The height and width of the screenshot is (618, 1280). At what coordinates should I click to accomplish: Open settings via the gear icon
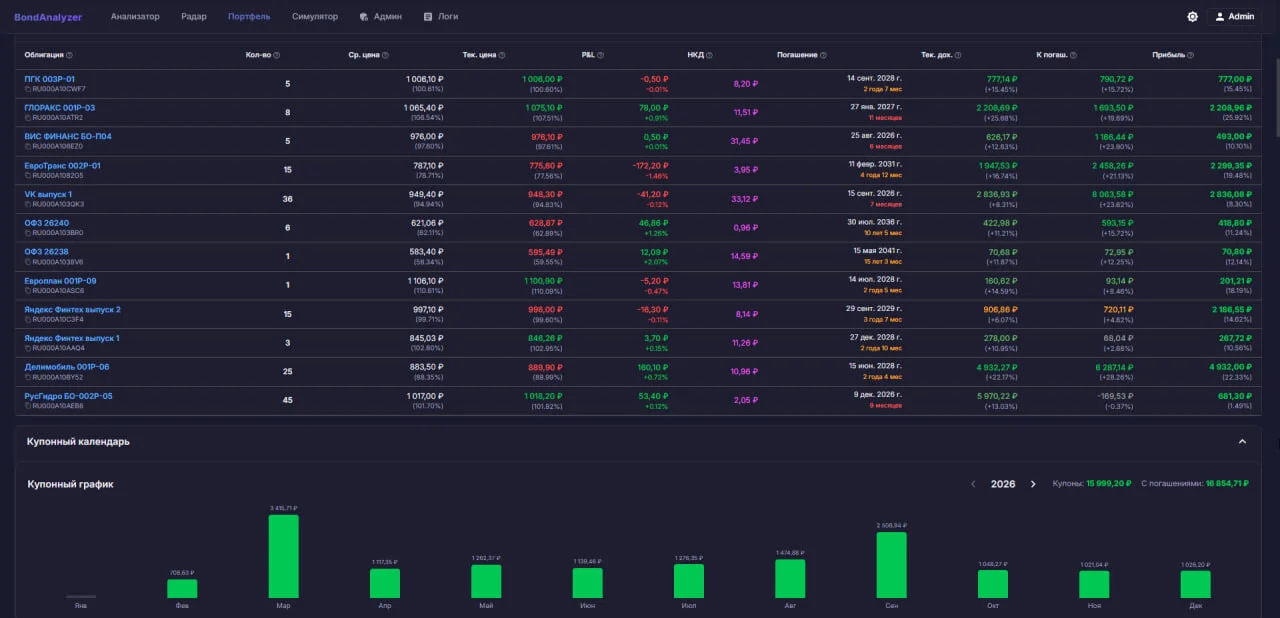(1192, 17)
